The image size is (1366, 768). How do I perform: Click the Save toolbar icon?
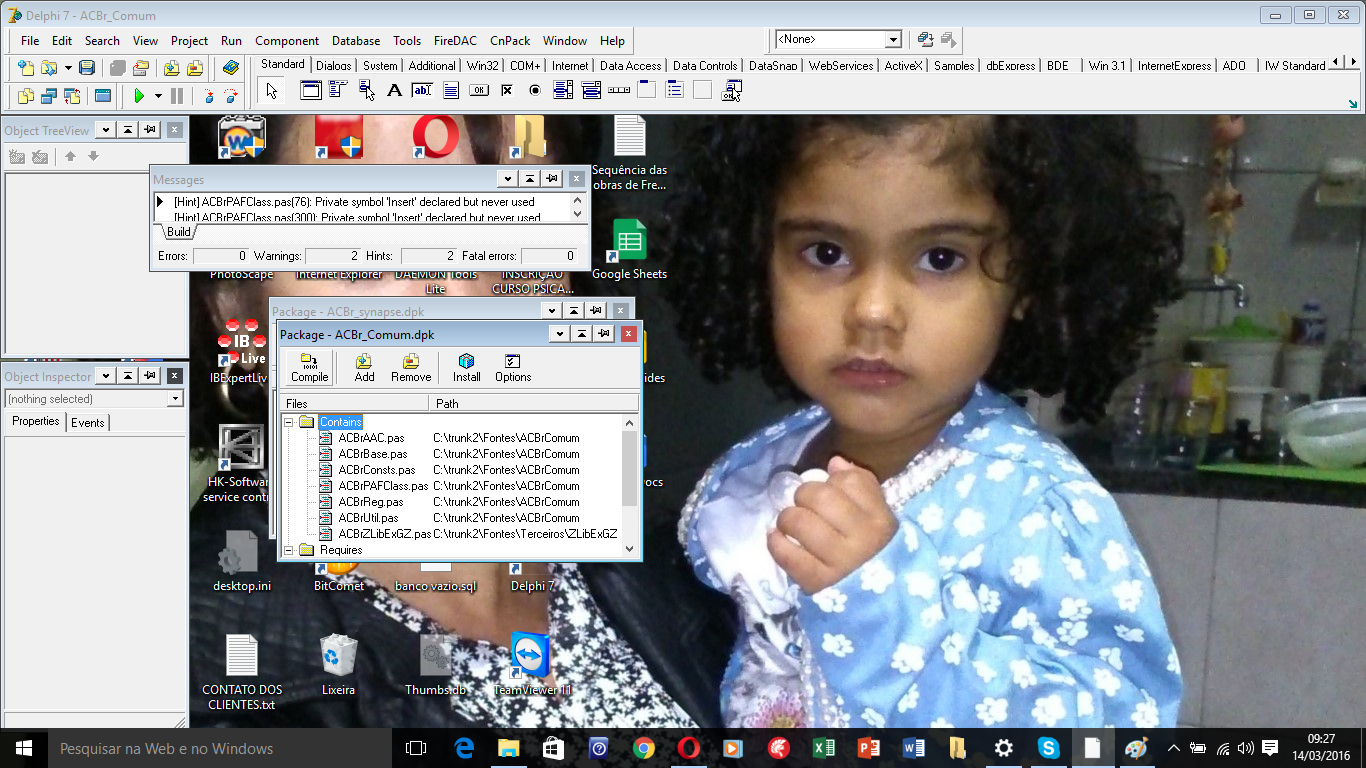pyautogui.click(x=87, y=68)
